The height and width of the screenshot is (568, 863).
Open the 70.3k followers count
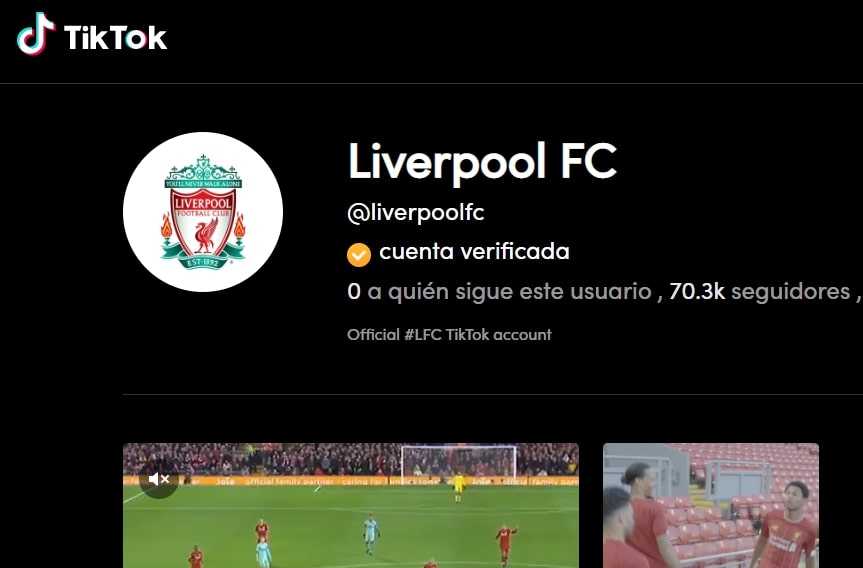click(x=697, y=292)
